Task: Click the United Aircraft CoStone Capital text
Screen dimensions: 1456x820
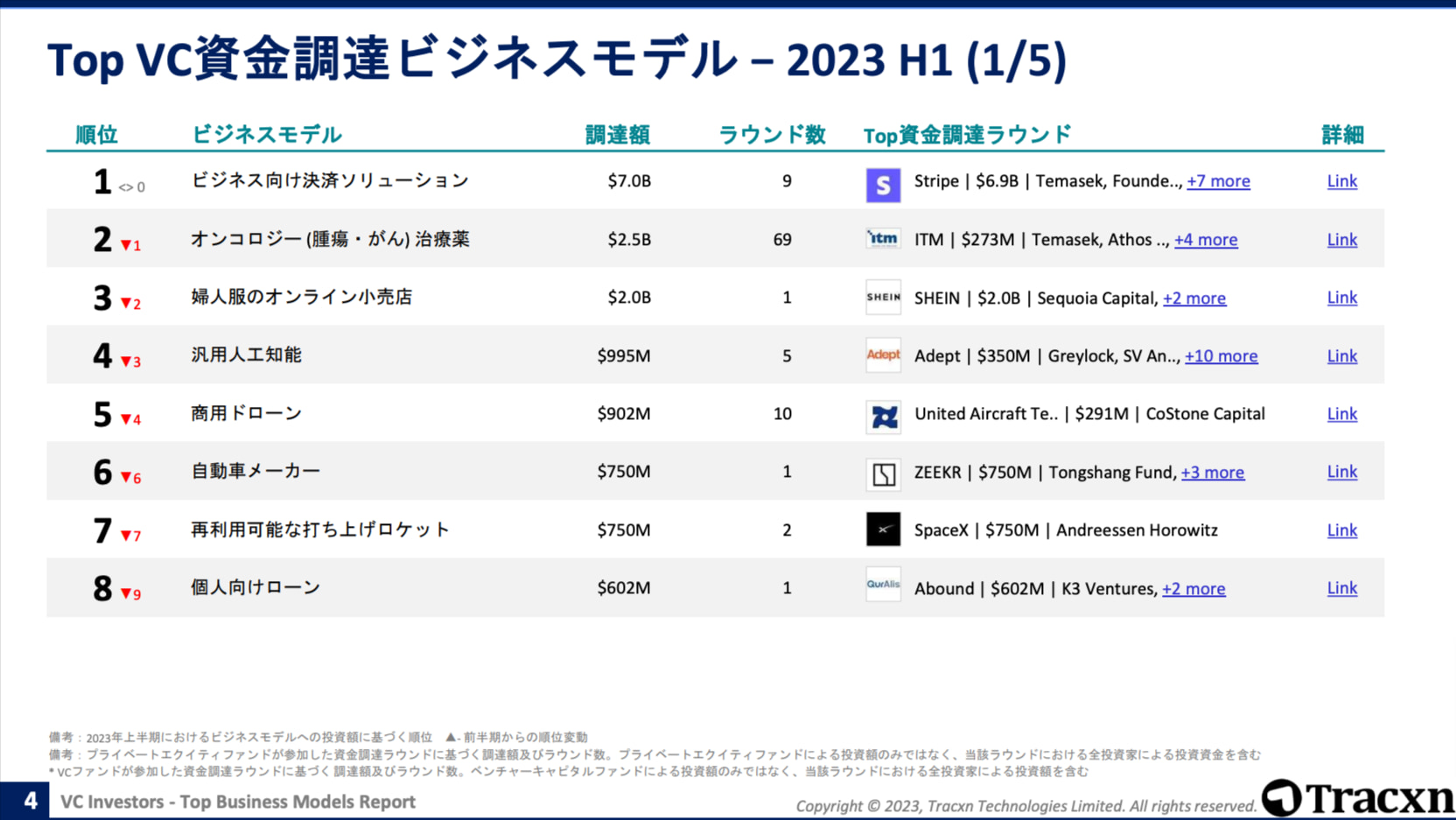Action: click(1089, 414)
